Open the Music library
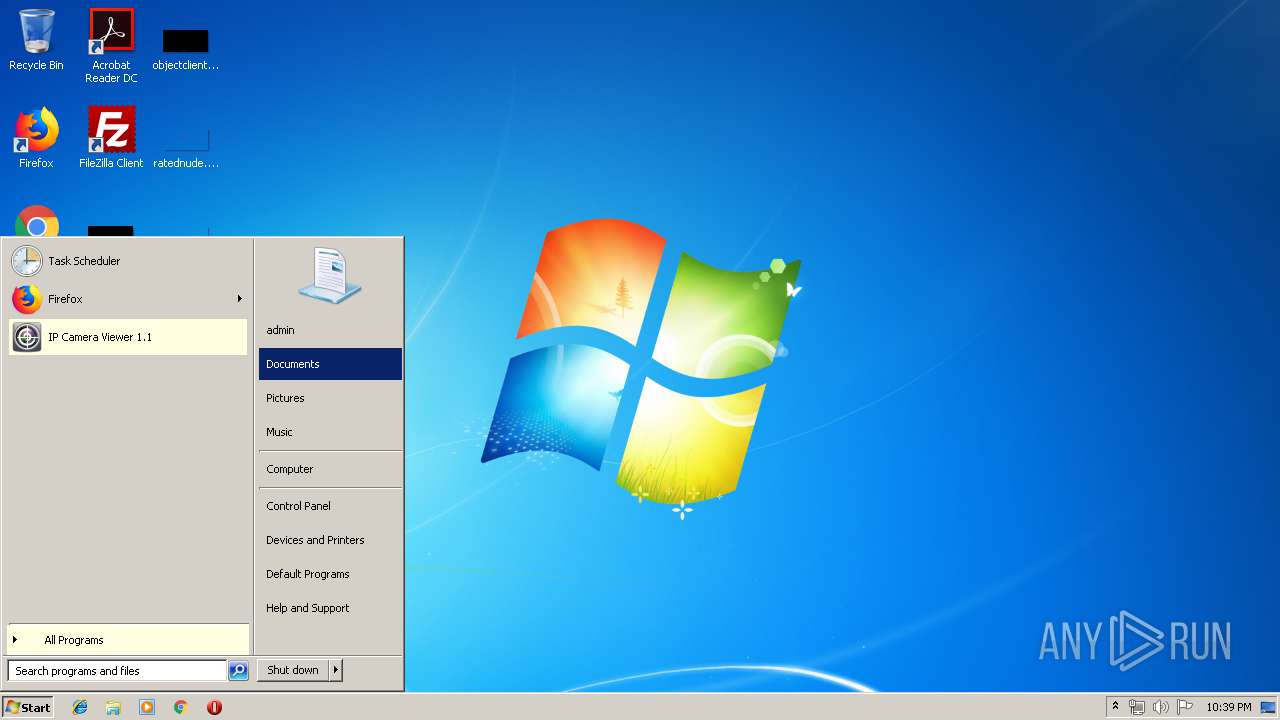1280x720 pixels. 330,432
